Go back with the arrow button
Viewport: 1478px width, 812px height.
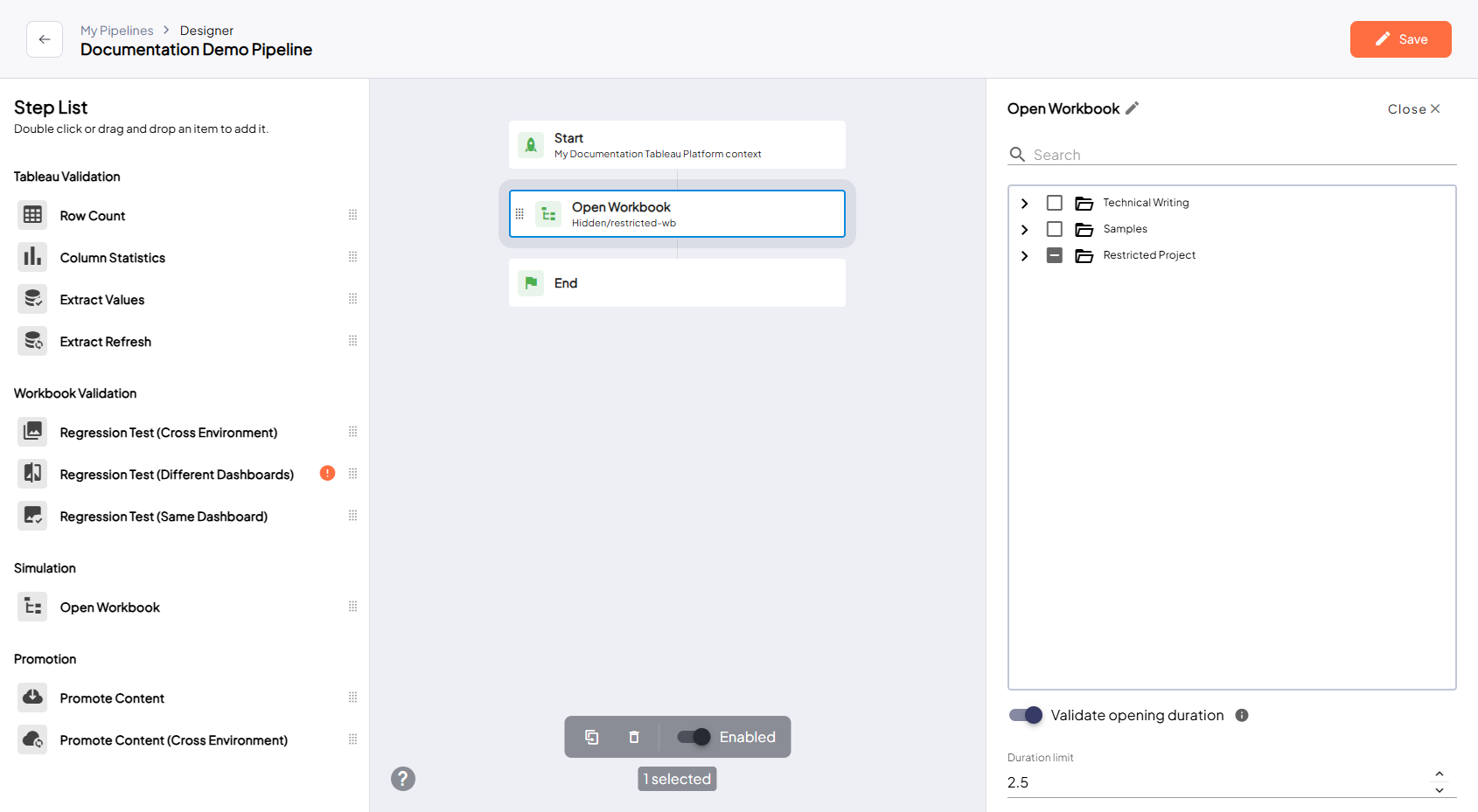pos(45,39)
